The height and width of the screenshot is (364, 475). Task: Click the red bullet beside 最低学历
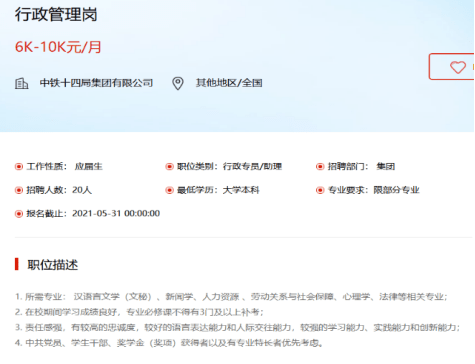[169, 190]
